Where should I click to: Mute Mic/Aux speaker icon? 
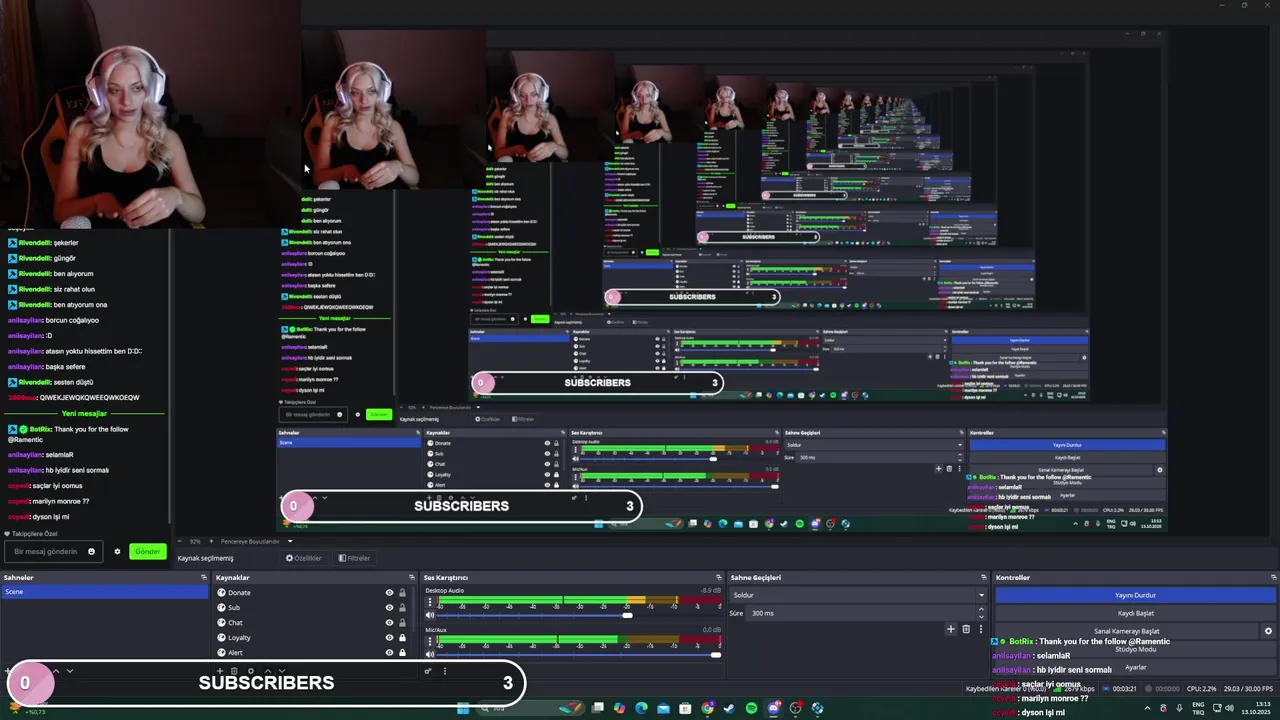(x=430, y=654)
